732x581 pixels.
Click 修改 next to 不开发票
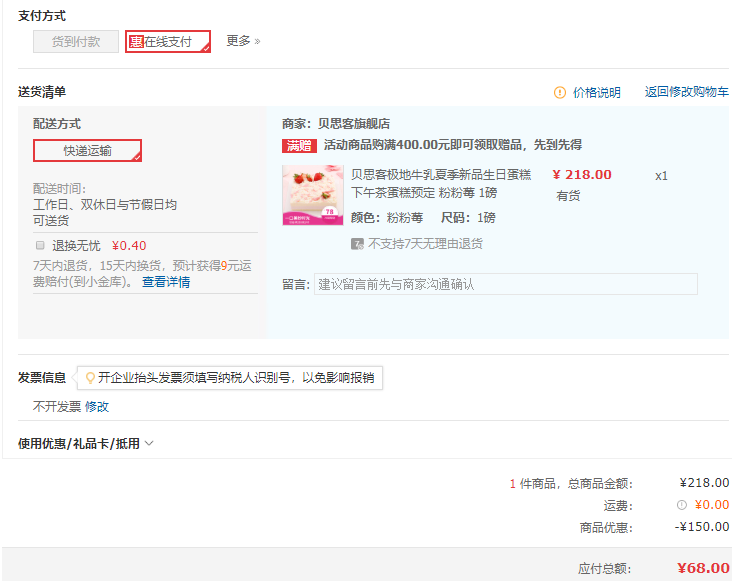pos(97,406)
